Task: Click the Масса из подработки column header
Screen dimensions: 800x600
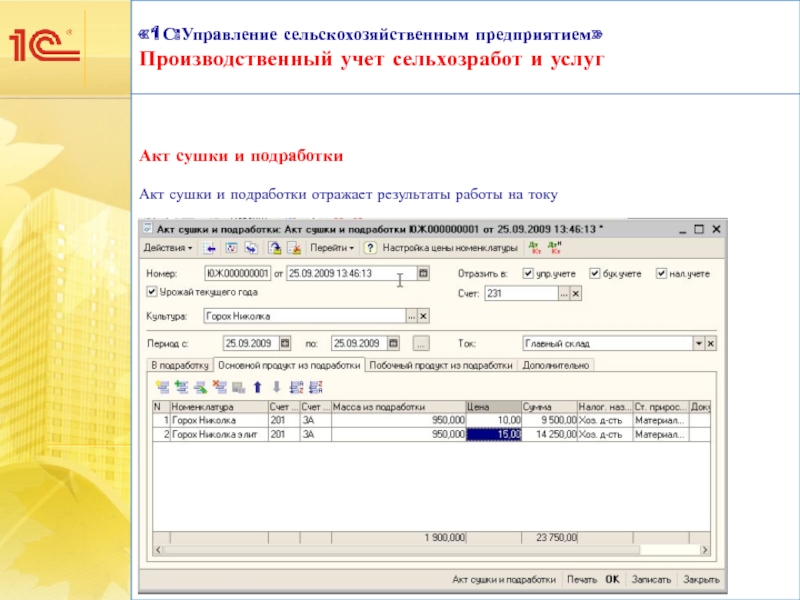Action: point(398,407)
